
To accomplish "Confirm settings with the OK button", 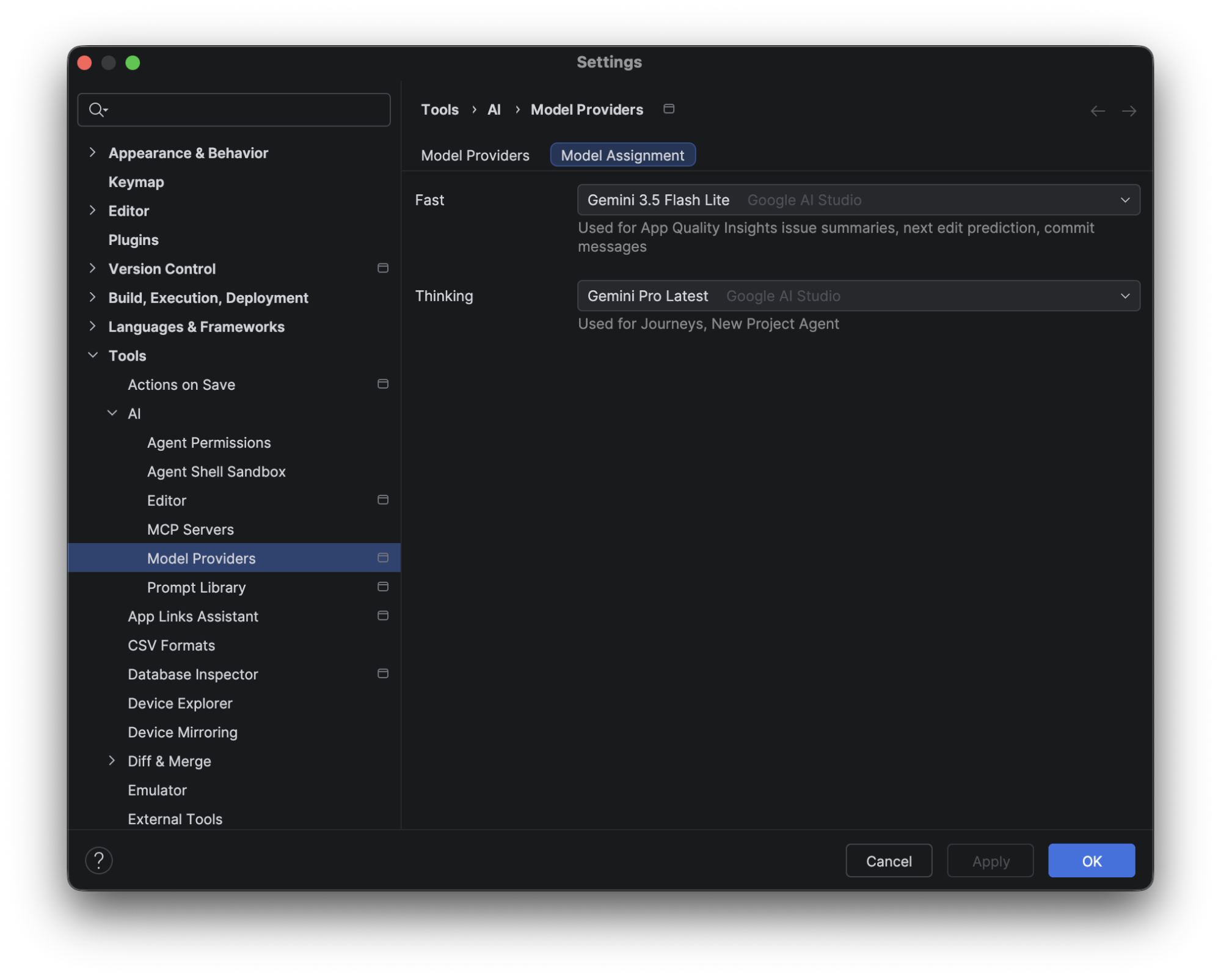I will point(1092,861).
